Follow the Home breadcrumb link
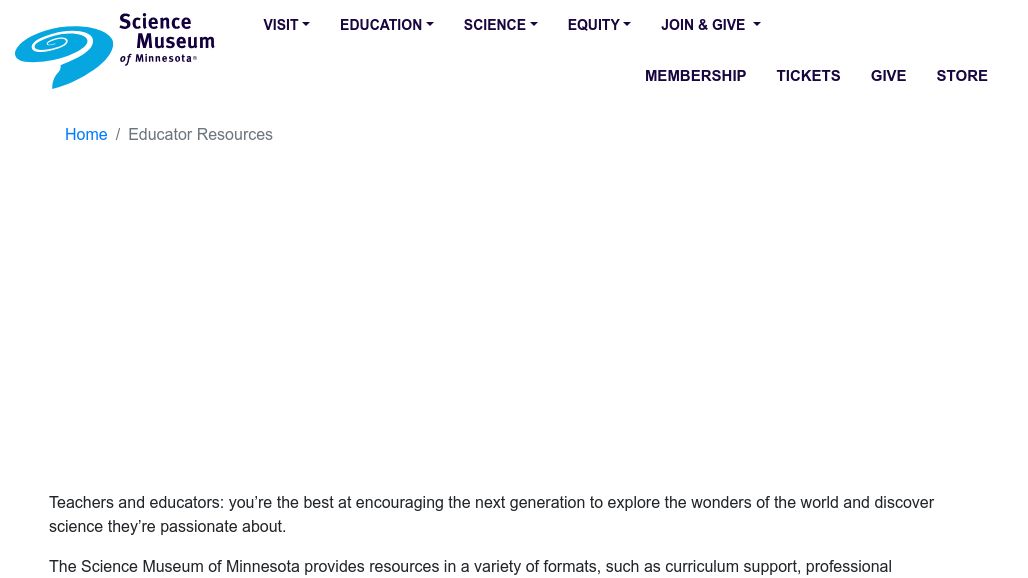This screenshot has width=1028, height=578. 86,134
